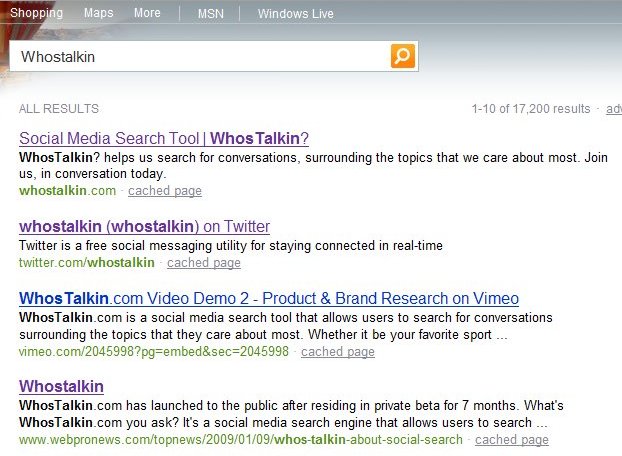
Task: Click the '1-10 of 17,200 results' count
Action: click(x=531, y=109)
